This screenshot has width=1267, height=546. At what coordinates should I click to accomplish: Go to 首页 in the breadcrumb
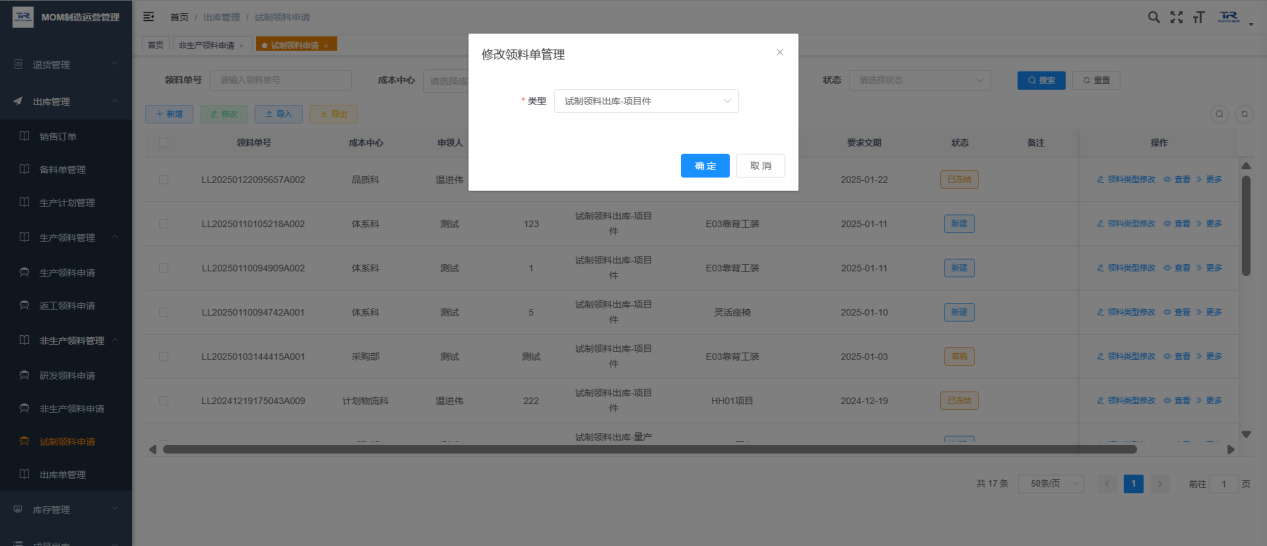pos(179,18)
